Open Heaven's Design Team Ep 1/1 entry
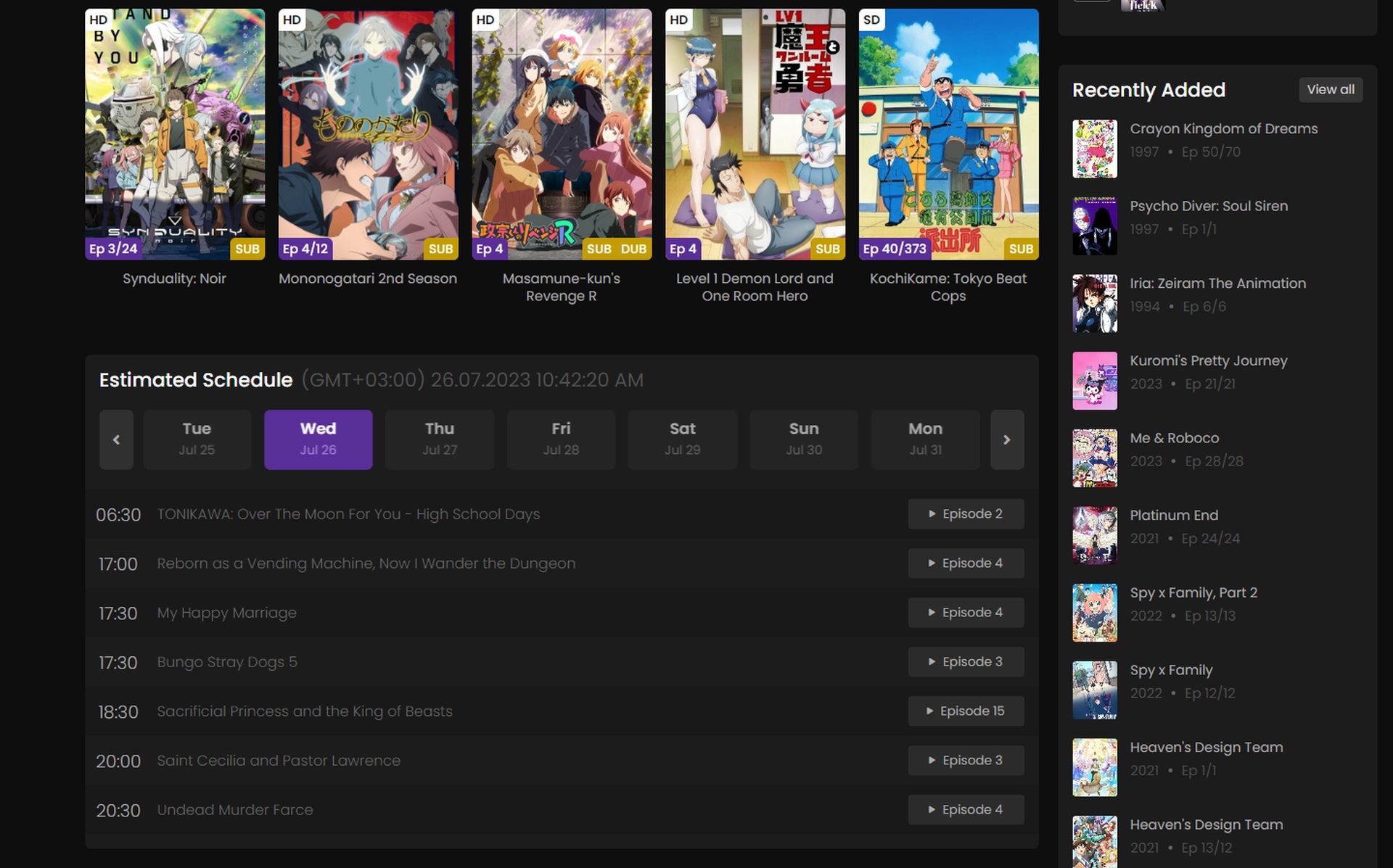The image size is (1393, 868). pos(1206,747)
